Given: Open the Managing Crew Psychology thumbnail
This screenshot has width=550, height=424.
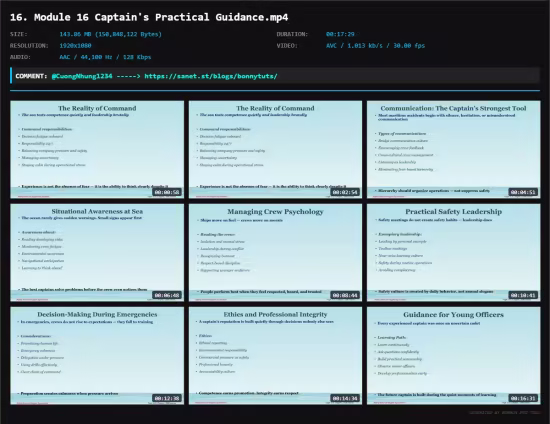Looking at the screenshot, I should click(x=275, y=253).
